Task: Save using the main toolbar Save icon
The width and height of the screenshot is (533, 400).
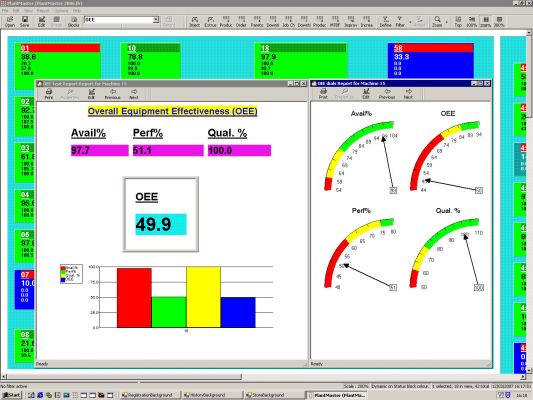Action: point(24,21)
